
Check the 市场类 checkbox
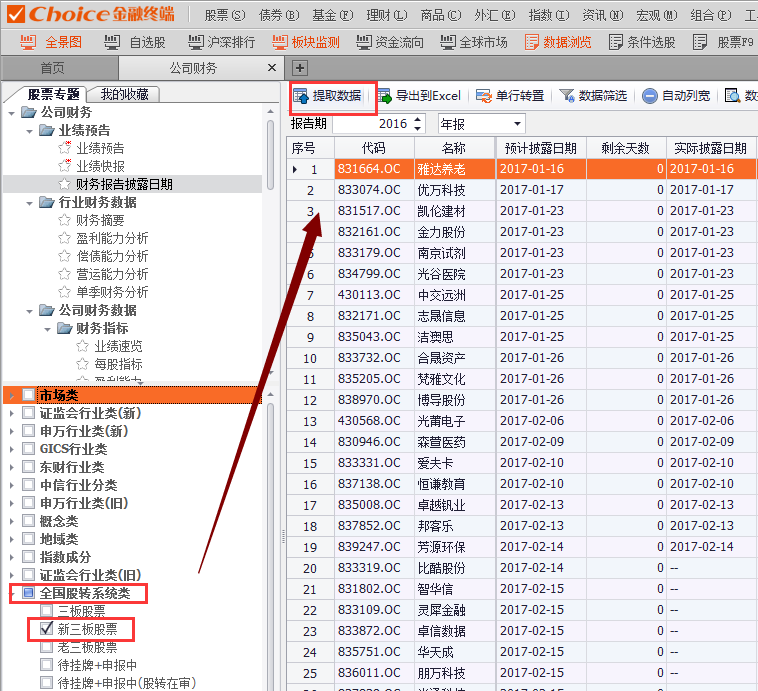[x=29, y=395]
